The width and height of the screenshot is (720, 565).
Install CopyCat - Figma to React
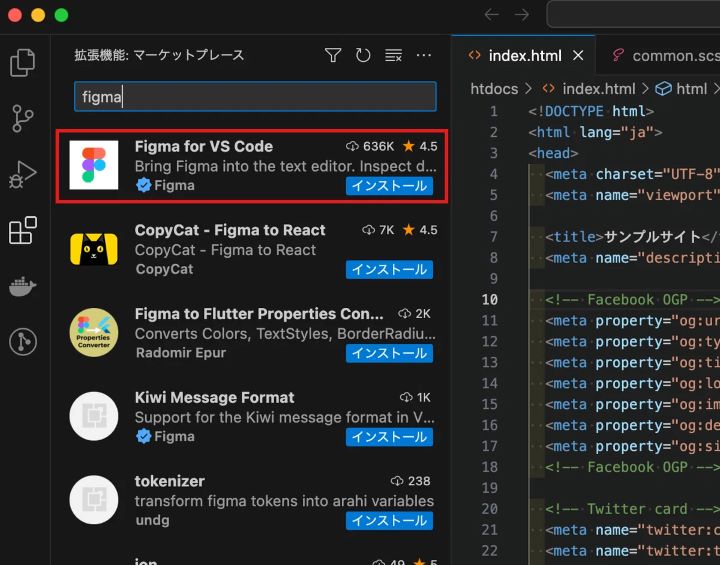pos(389,269)
